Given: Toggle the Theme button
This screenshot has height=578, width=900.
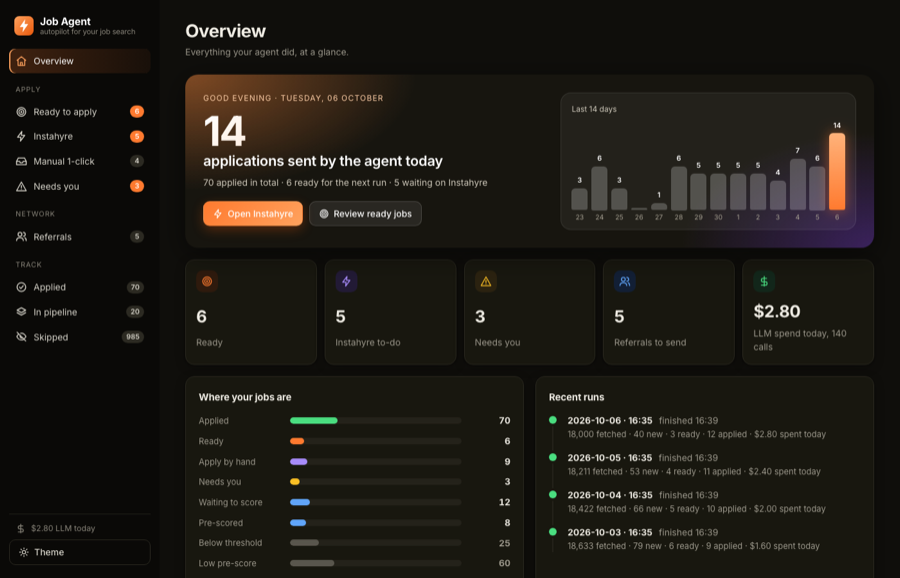Looking at the screenshot, I should tap(80, 552).
